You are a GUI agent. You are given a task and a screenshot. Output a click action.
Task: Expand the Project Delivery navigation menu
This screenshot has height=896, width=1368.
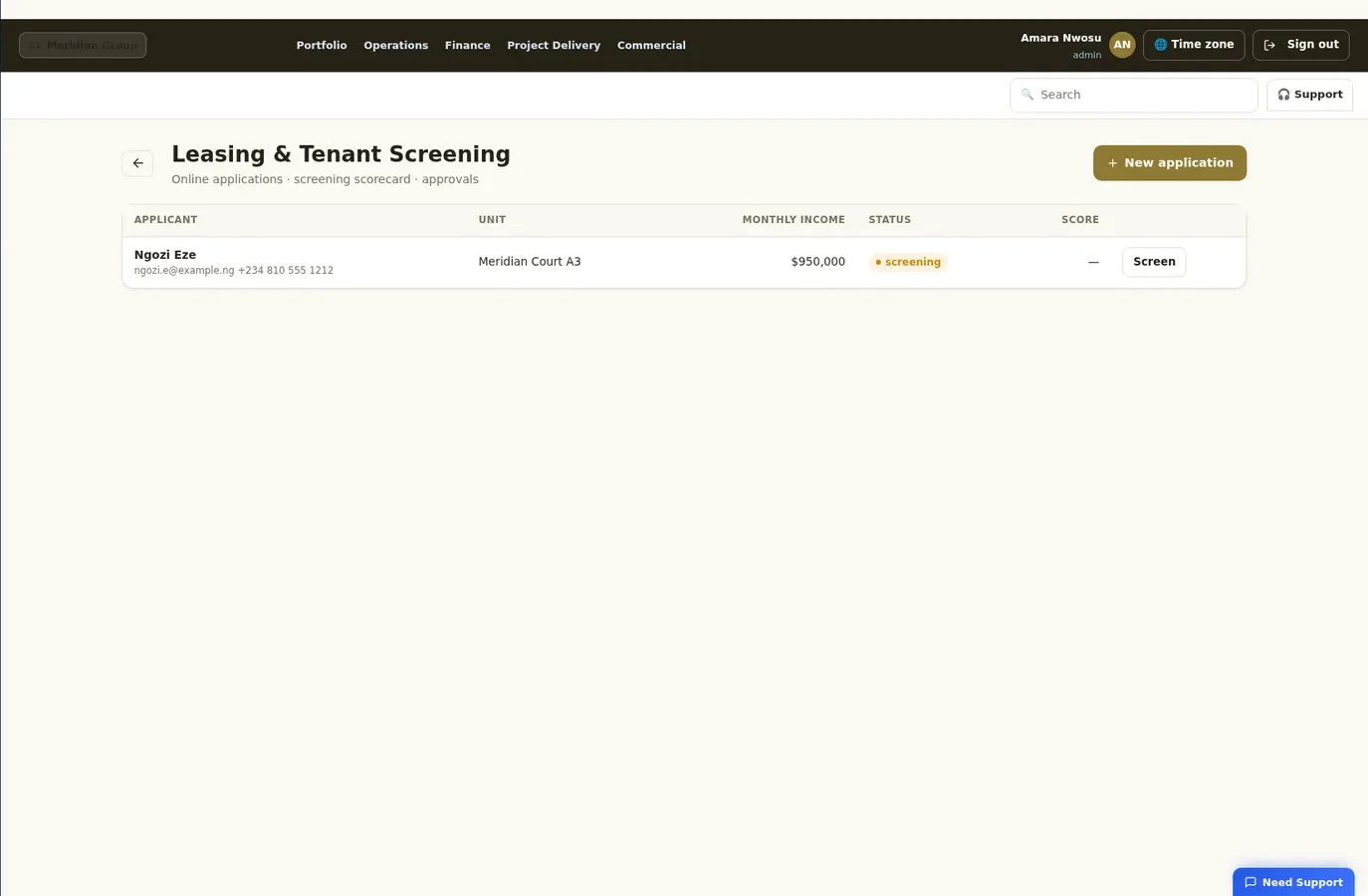(554, 45)
